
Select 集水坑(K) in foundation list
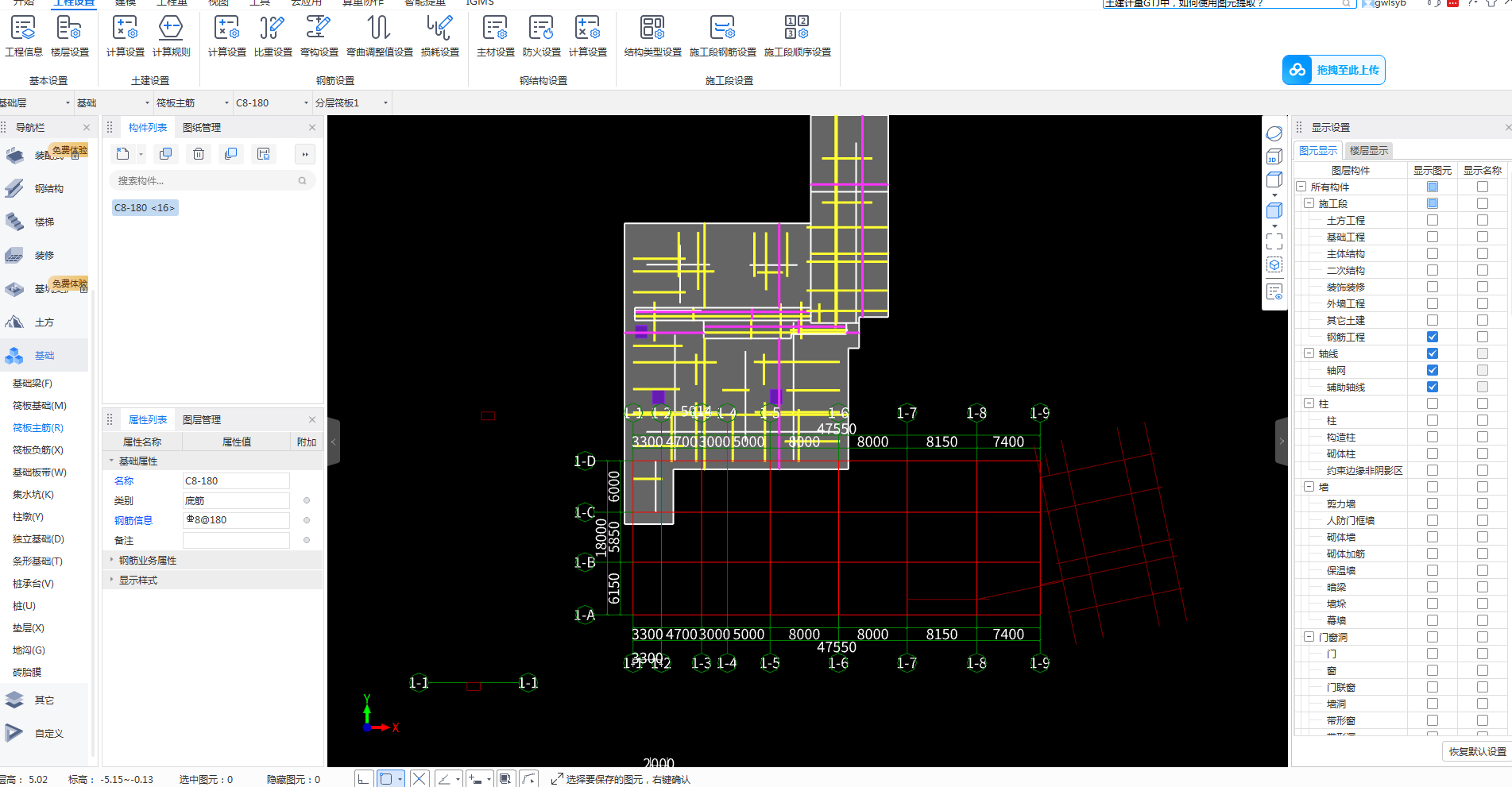click(33, 494)
